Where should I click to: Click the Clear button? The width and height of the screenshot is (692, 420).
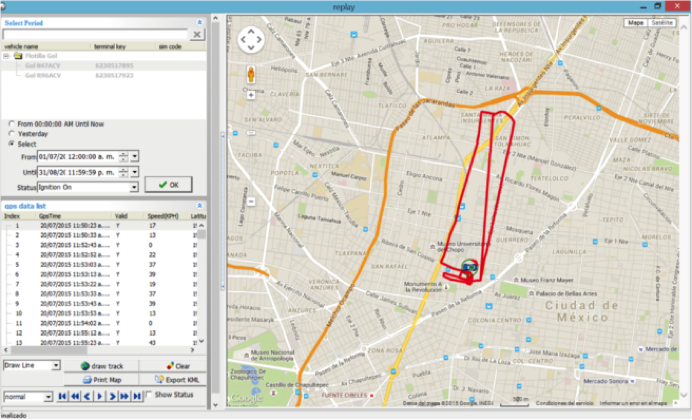tap(178, 366)
